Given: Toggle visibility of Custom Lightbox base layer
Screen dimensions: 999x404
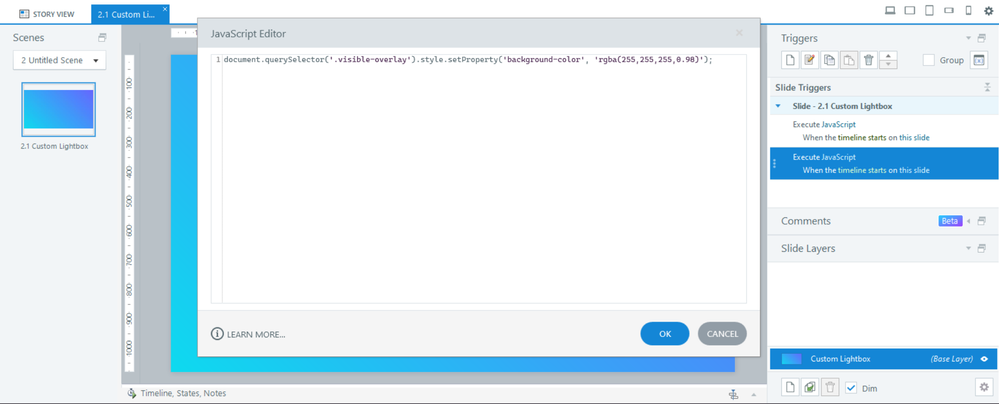Looking at the screenshot, I should coord(985,359).
